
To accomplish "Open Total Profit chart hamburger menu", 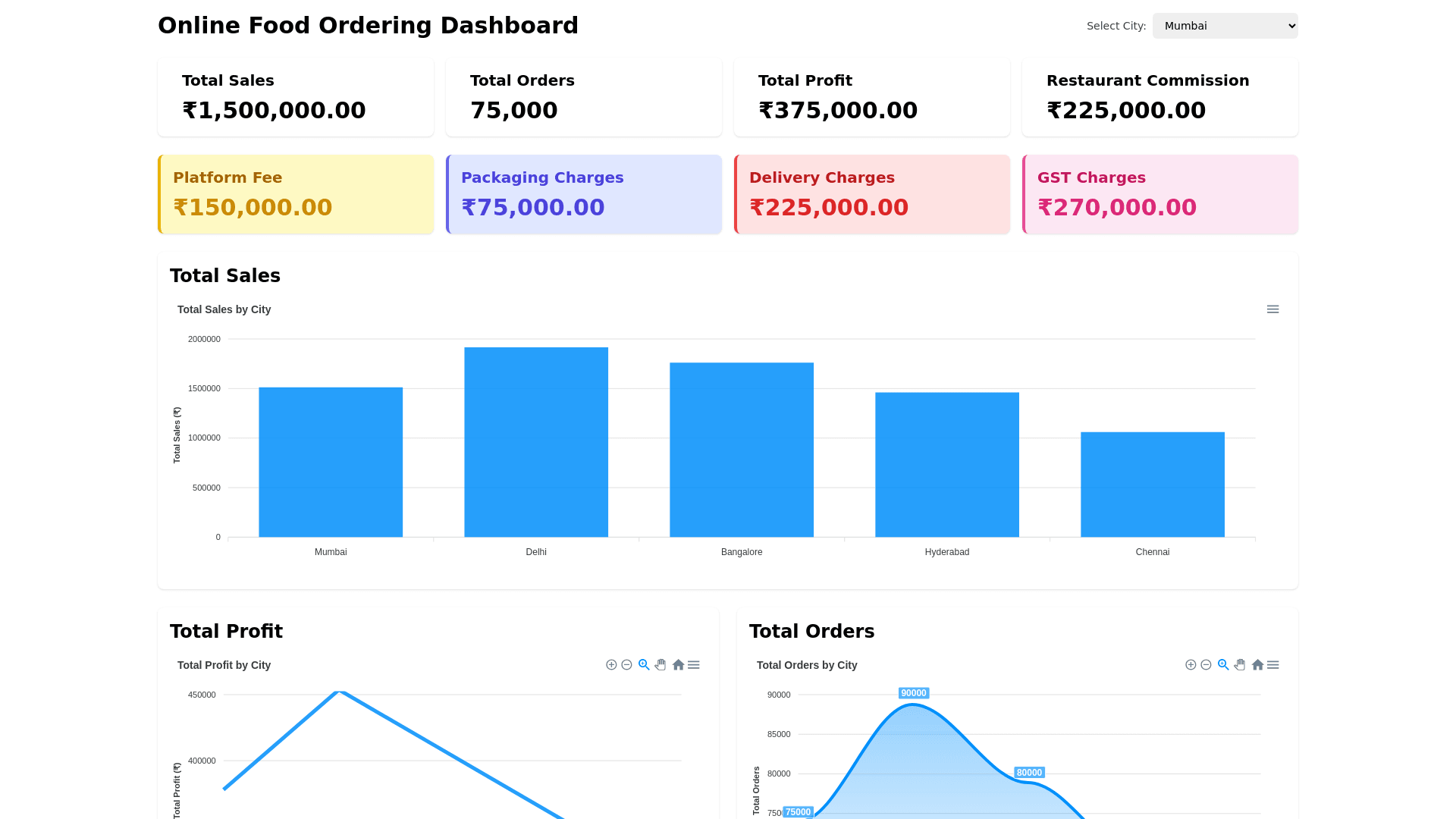I will click(694, 665).
